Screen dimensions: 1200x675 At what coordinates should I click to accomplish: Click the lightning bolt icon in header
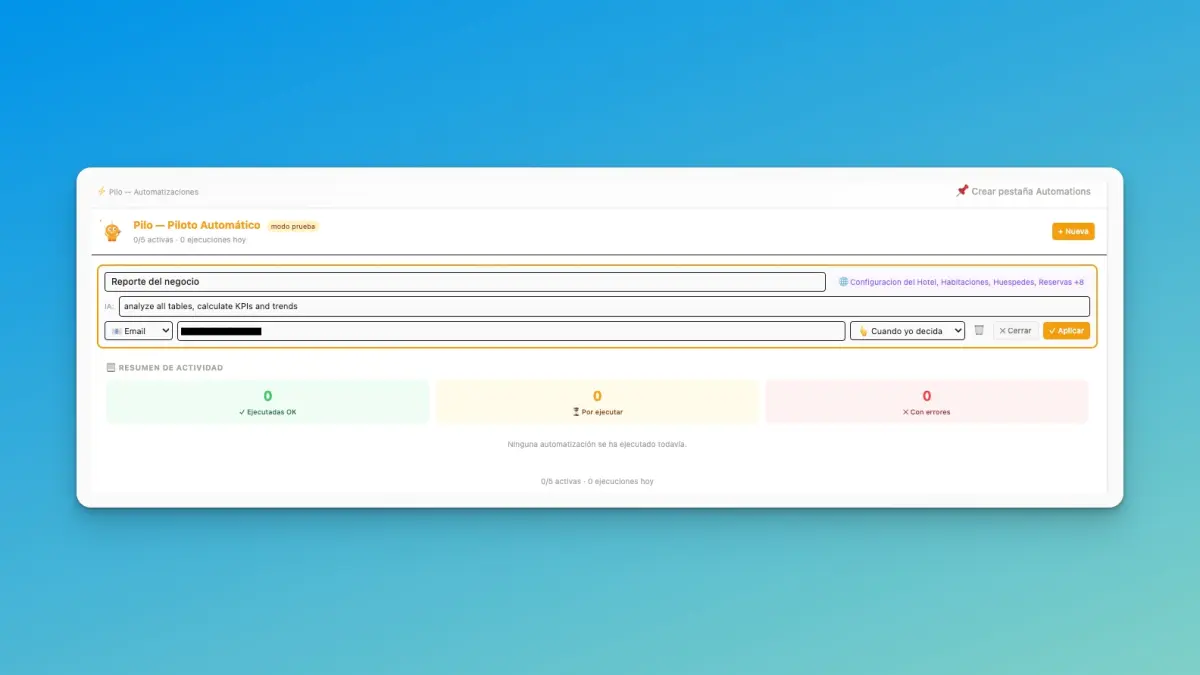point(101,191)
